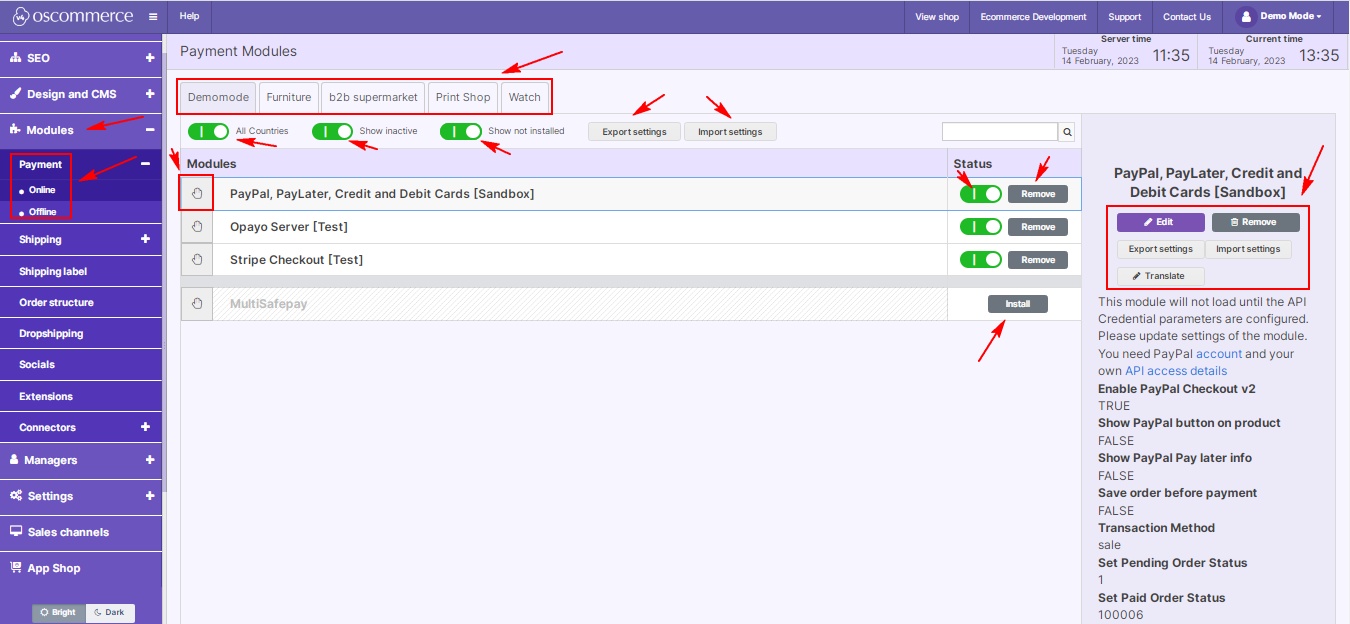This screenshot has width=1350, height=624.
Task: Expand the Settings menu plus sign
Action: pos(150,496)
